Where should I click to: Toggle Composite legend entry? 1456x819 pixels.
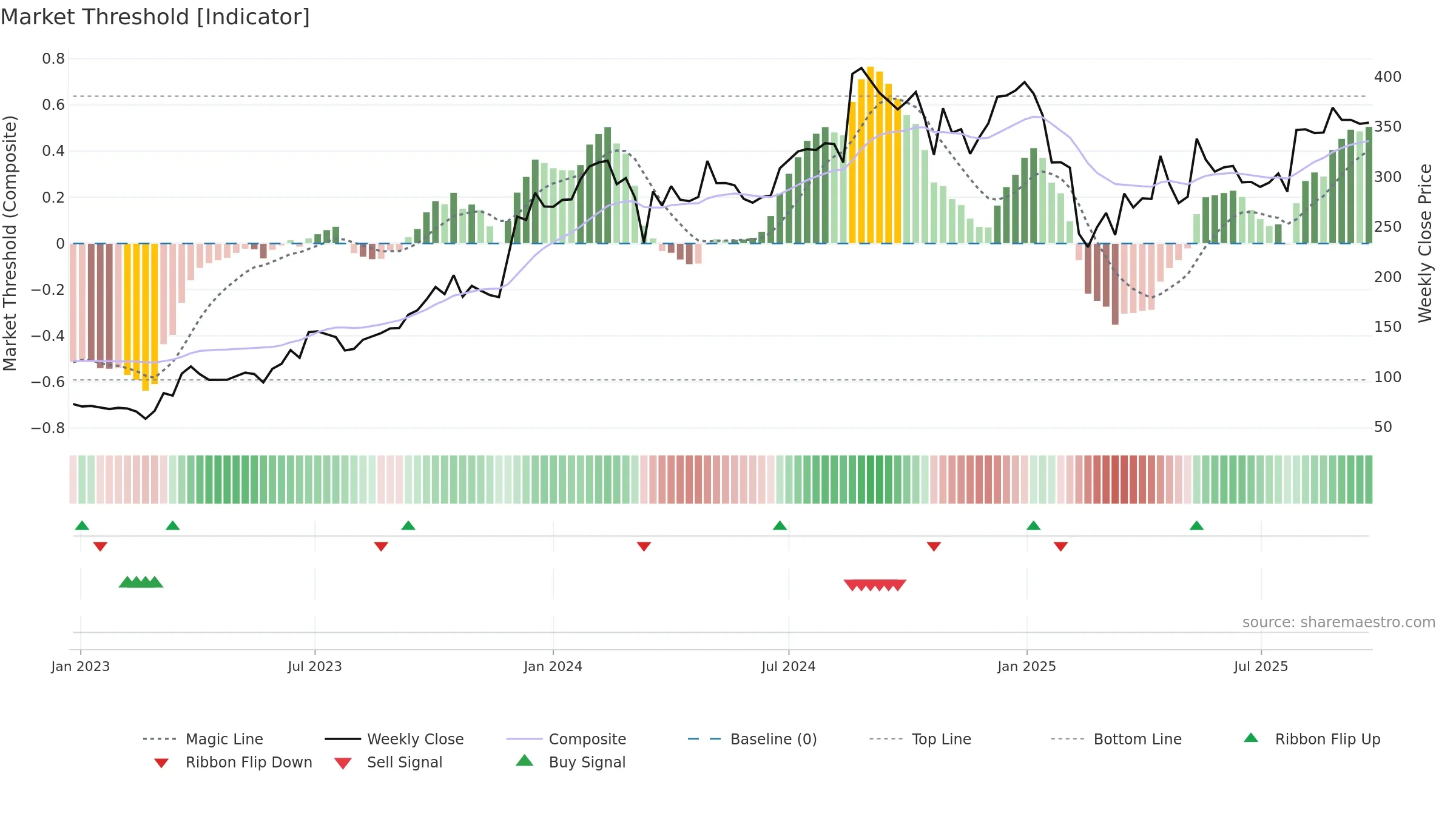(566, 739)
